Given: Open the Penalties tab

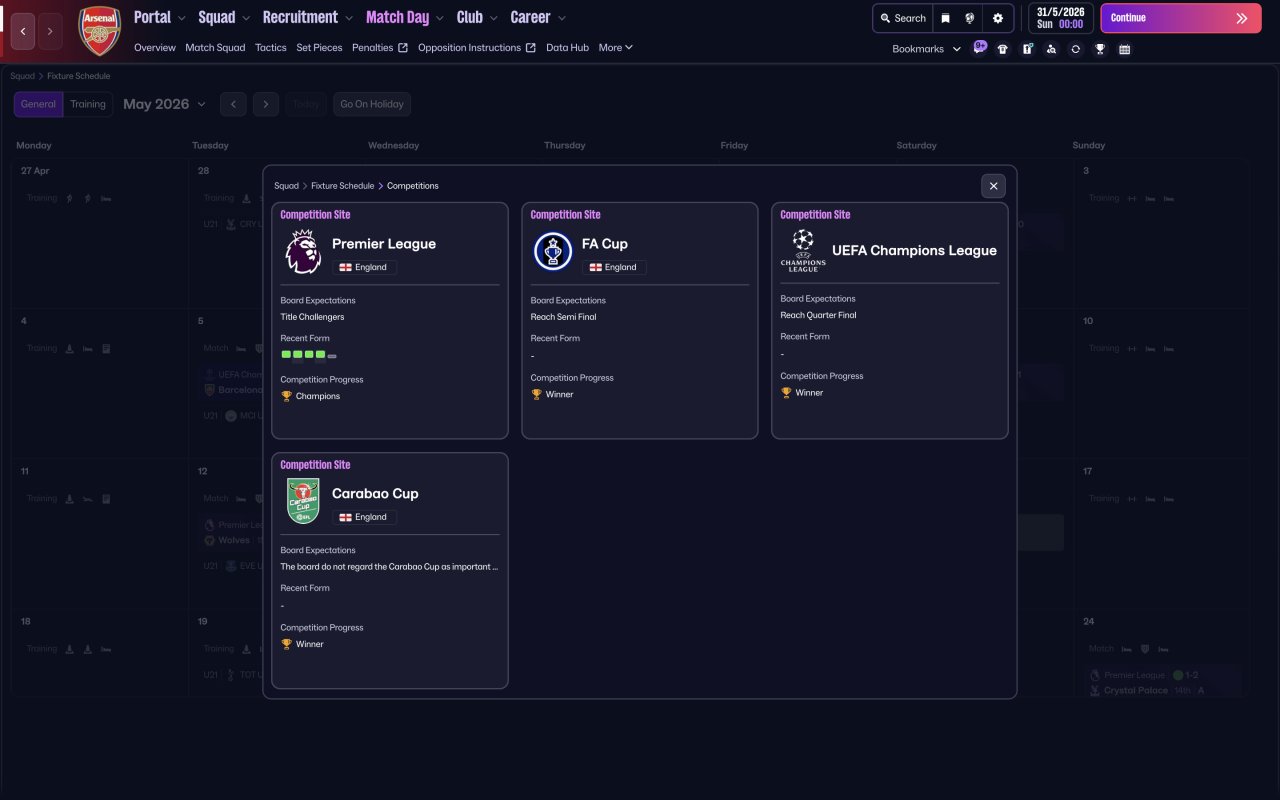Looking at the screenshot, I should click(x=380, y=47).
